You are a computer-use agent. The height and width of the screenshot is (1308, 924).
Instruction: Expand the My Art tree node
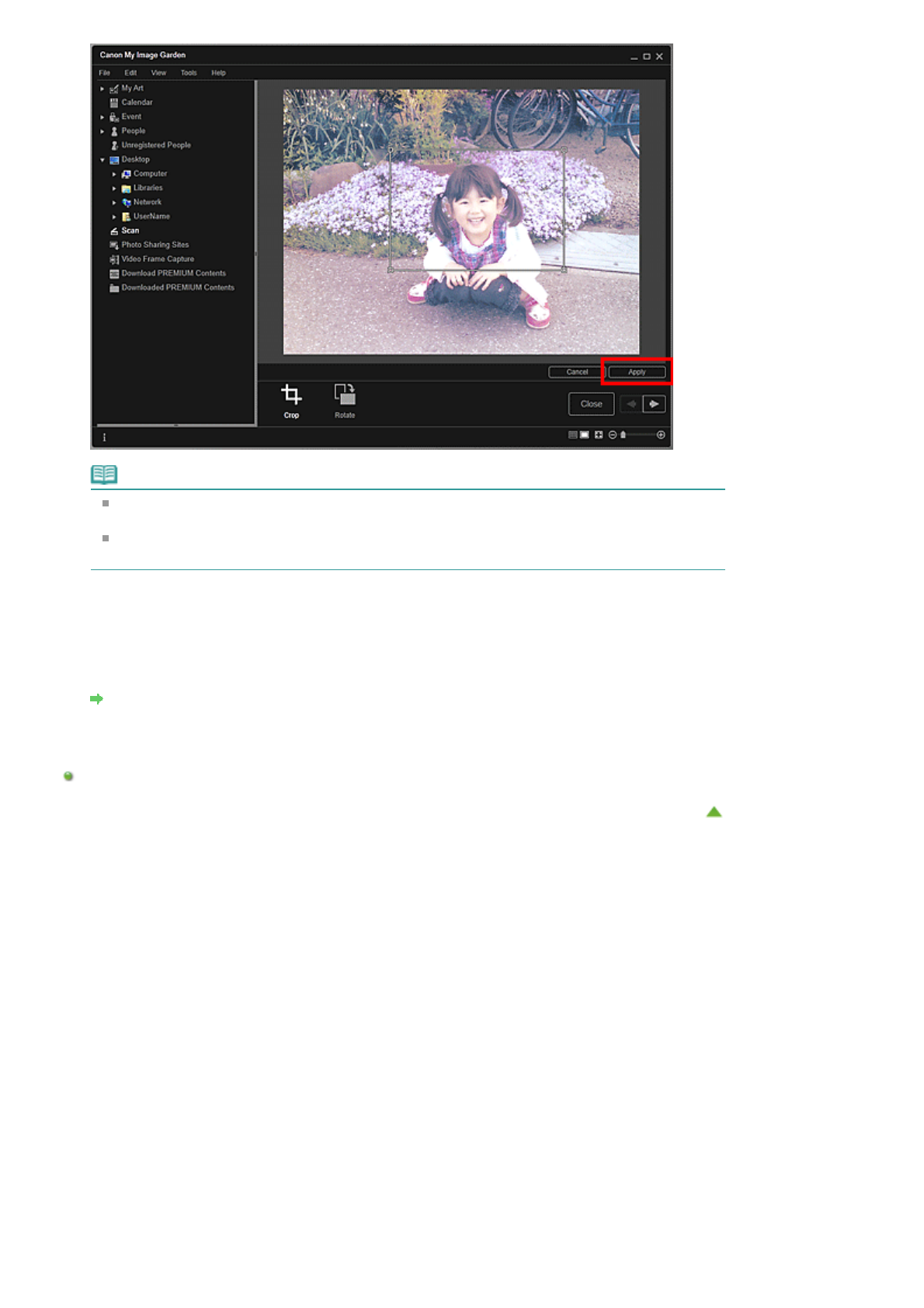102,89
